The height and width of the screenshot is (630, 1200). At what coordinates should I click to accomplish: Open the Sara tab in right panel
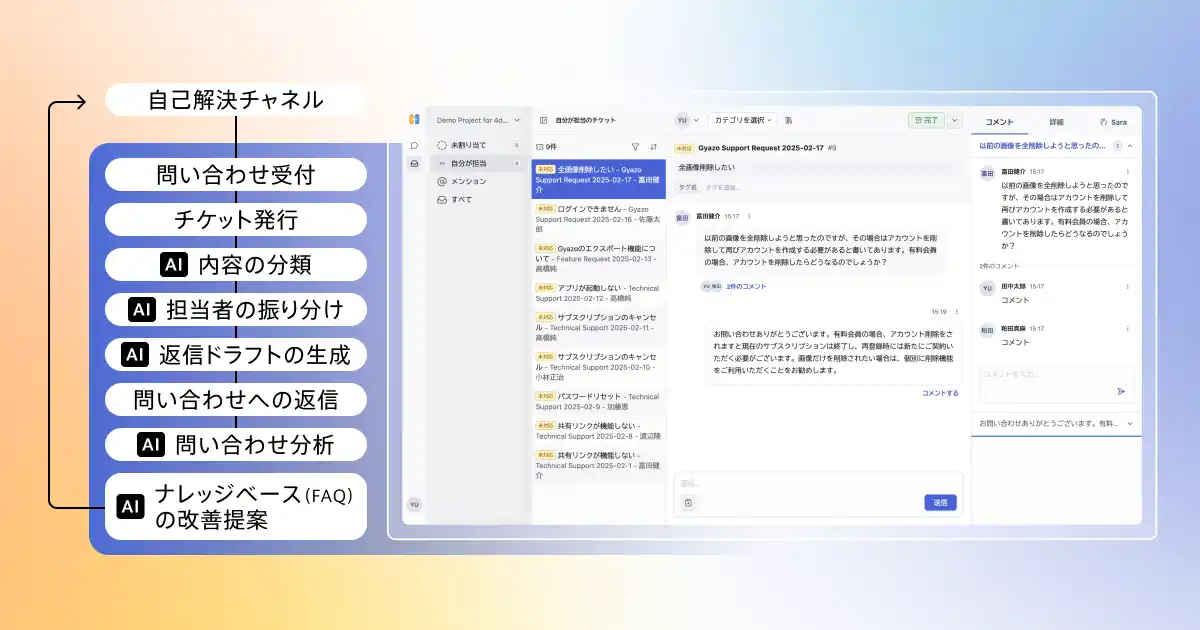pyautogui.click(x=1112, y=121)
